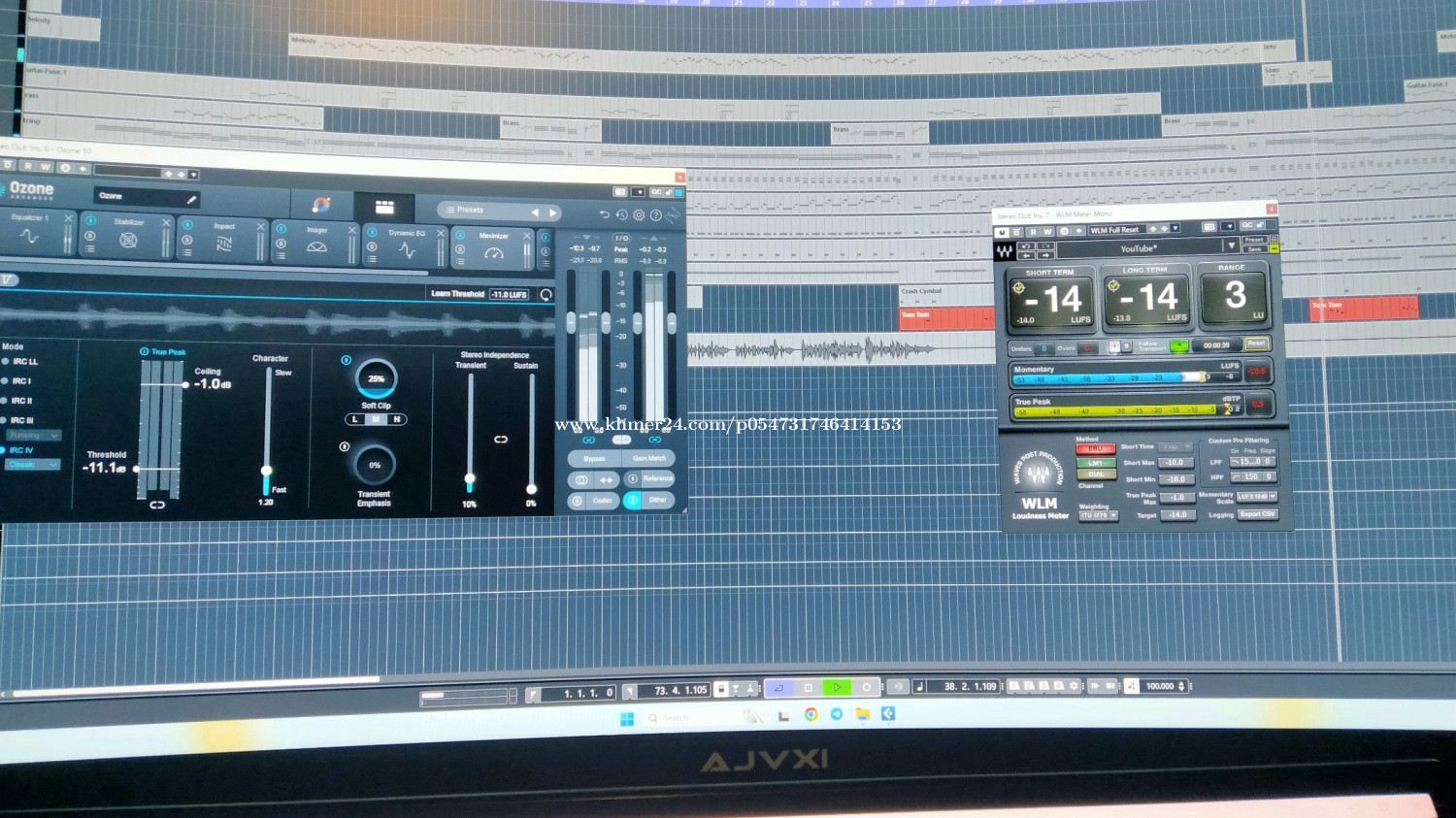Select the L Soft Clip setting
The height and width of the screenshot is (818, 1456).
point(354,419)
